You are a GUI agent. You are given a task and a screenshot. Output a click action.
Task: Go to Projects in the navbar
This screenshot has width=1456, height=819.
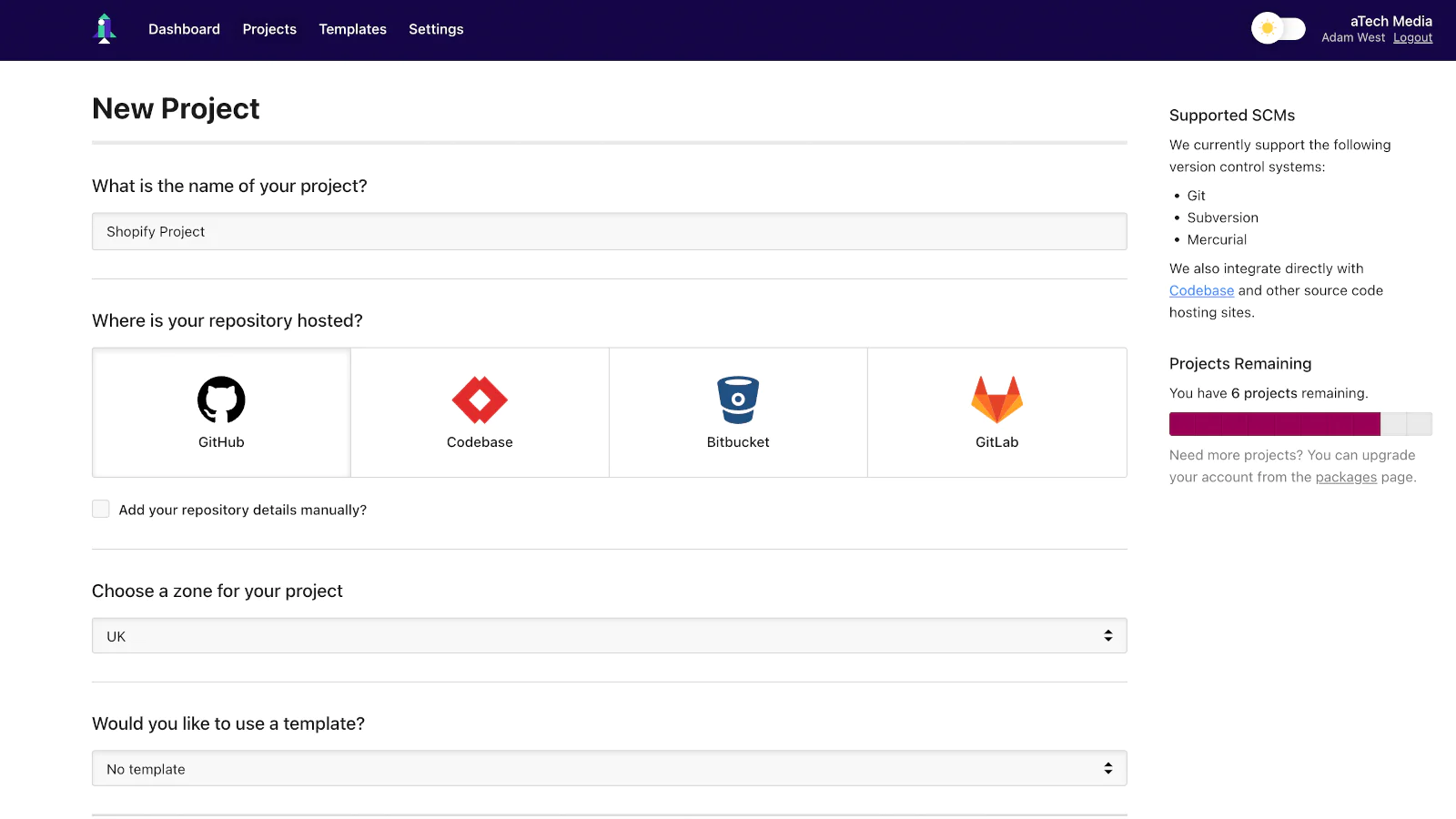(x=269, y=29)
